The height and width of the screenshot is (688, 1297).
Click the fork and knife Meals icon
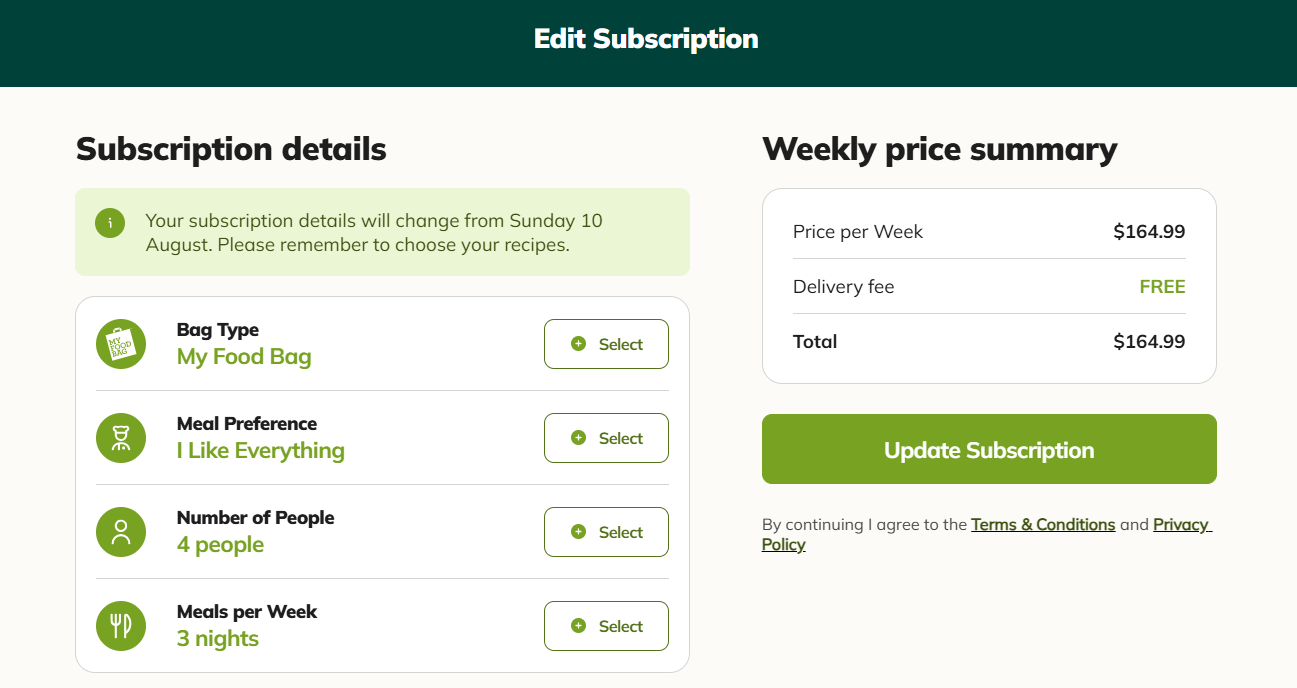(121, 626)
